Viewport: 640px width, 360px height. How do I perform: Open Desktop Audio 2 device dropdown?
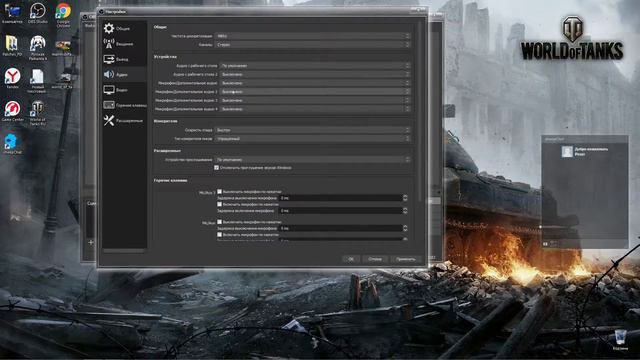click(315, 74)
